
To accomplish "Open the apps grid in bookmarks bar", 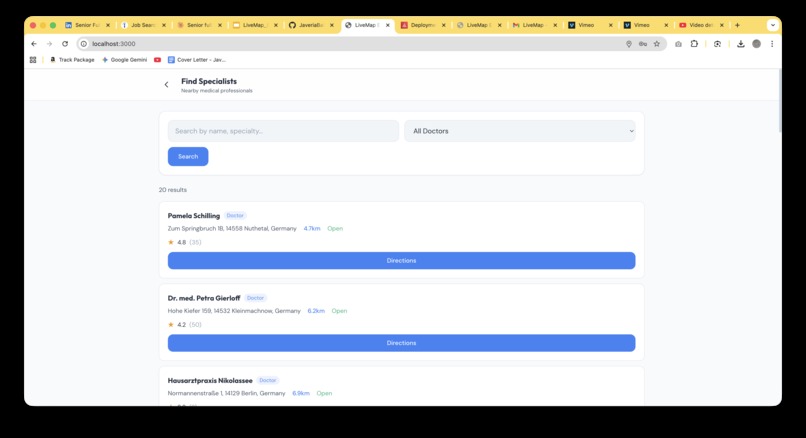I will pyautogui.click(x=33, y=60).
